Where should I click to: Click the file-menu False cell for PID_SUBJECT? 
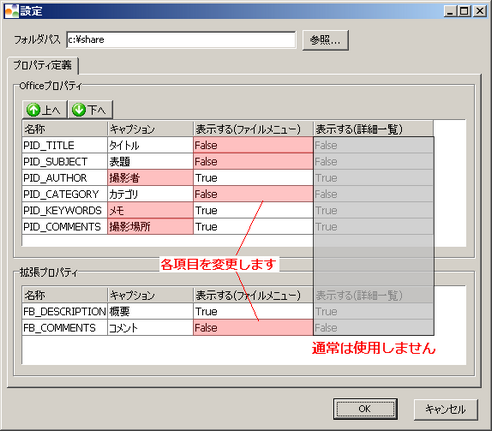pyautogui.click(x=253, y=161)
